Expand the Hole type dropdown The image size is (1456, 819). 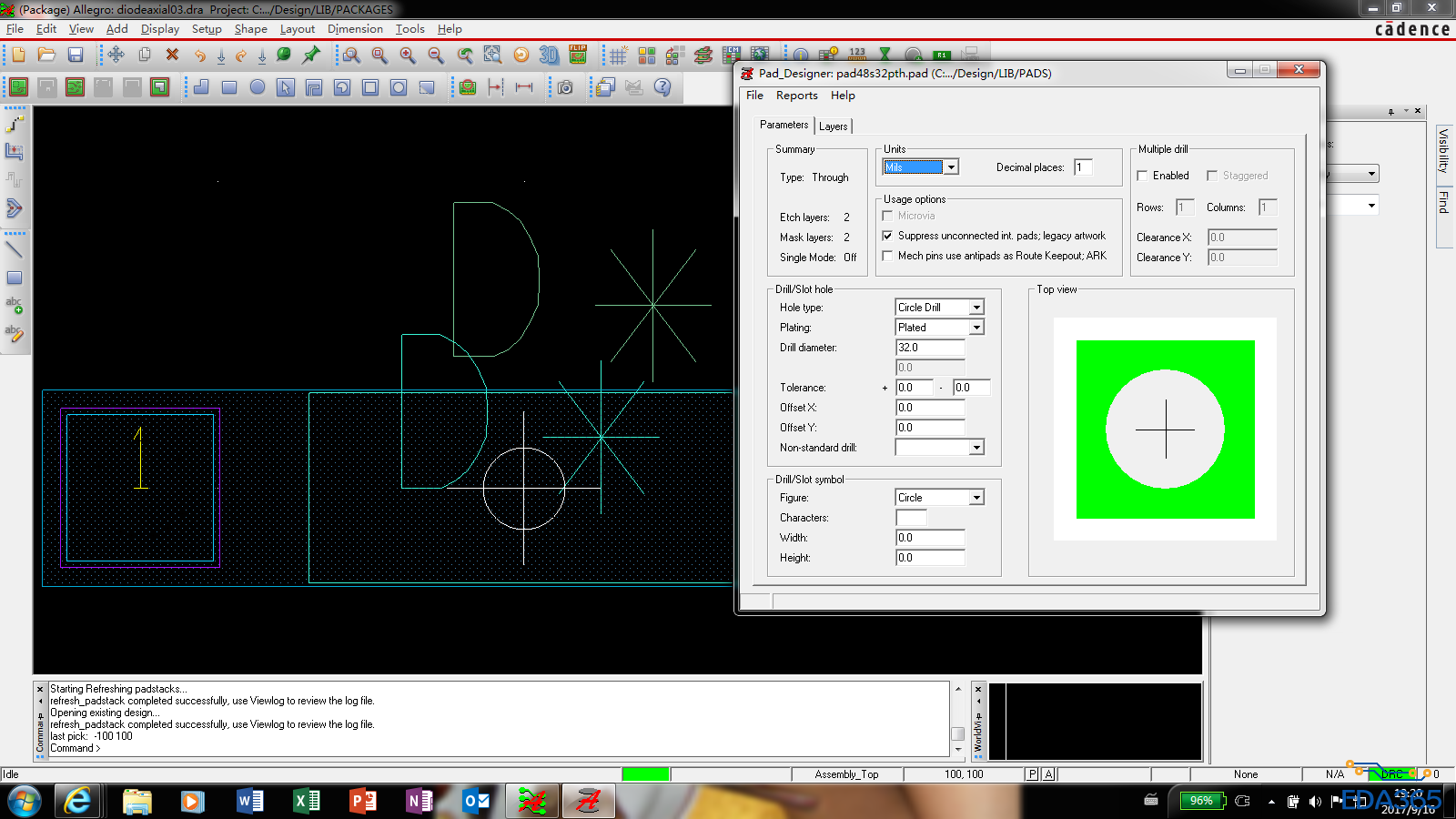[x=976, y=308]
